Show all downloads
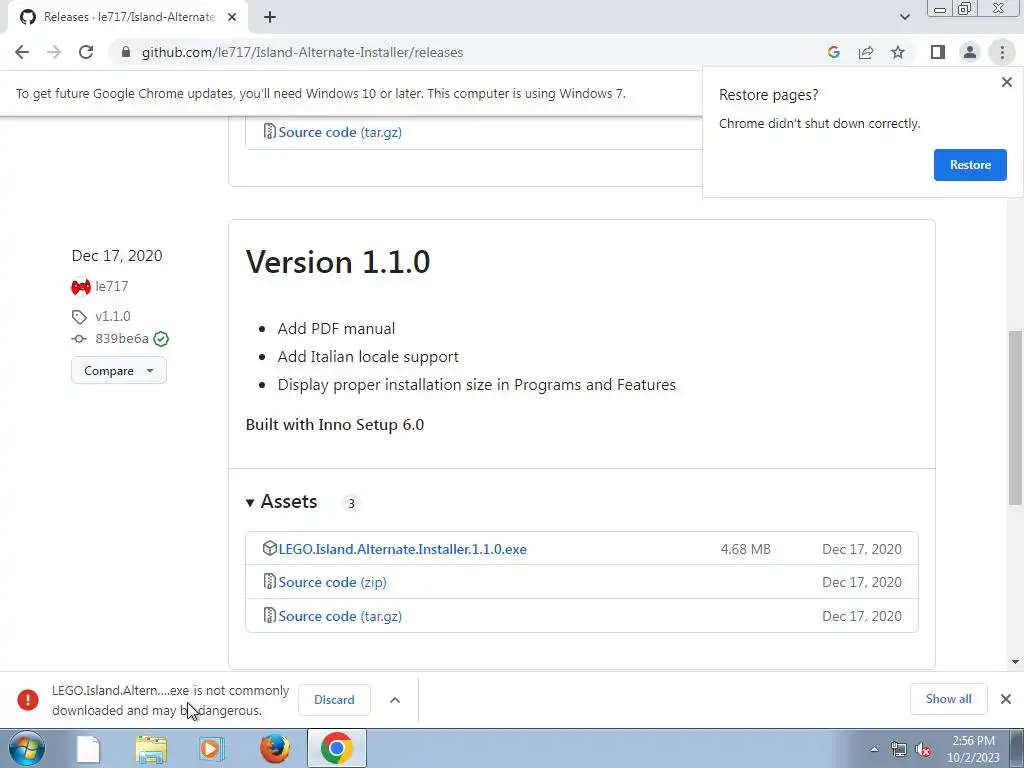The width and height of the screenshot is (1024, 768). pos(948,699)
